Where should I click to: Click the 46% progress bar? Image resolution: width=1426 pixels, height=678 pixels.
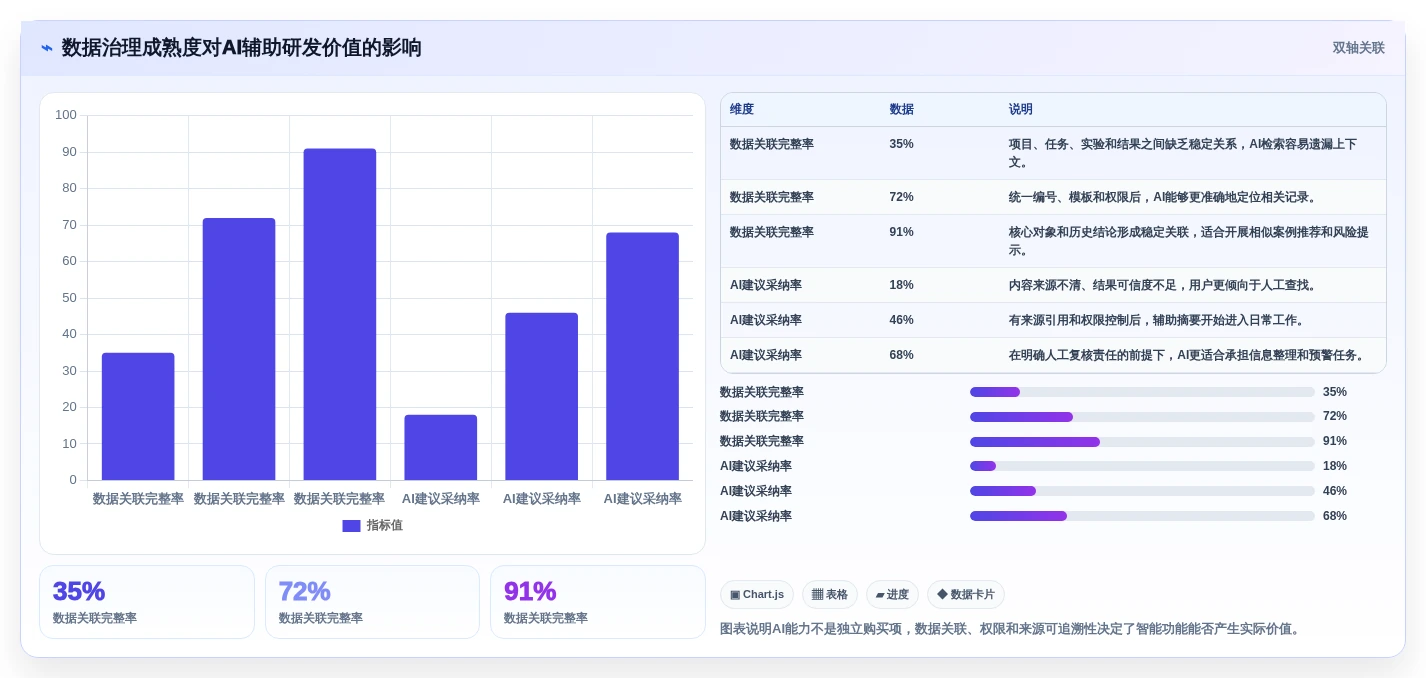[x=1142, y=491]
